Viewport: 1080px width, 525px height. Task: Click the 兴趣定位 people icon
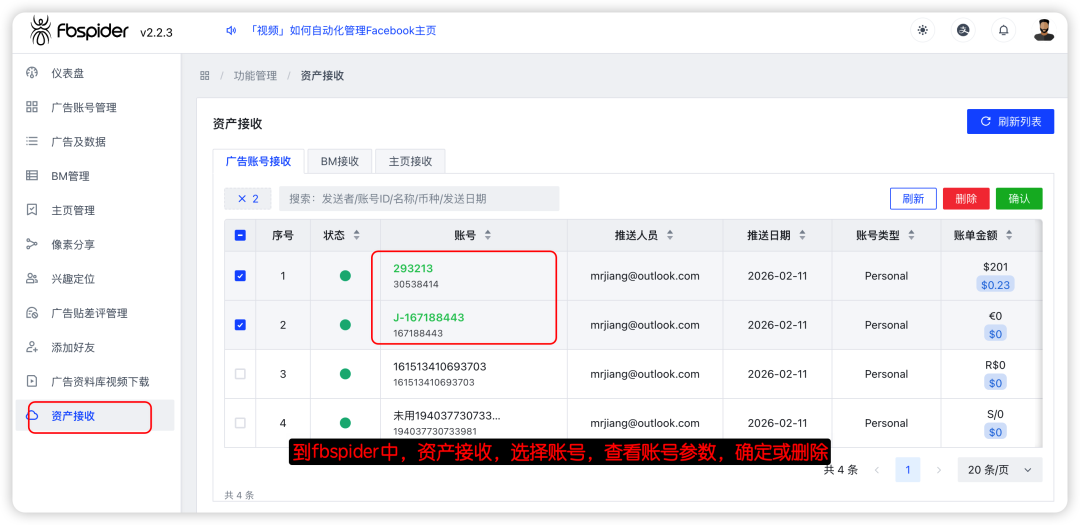point(32,278)
